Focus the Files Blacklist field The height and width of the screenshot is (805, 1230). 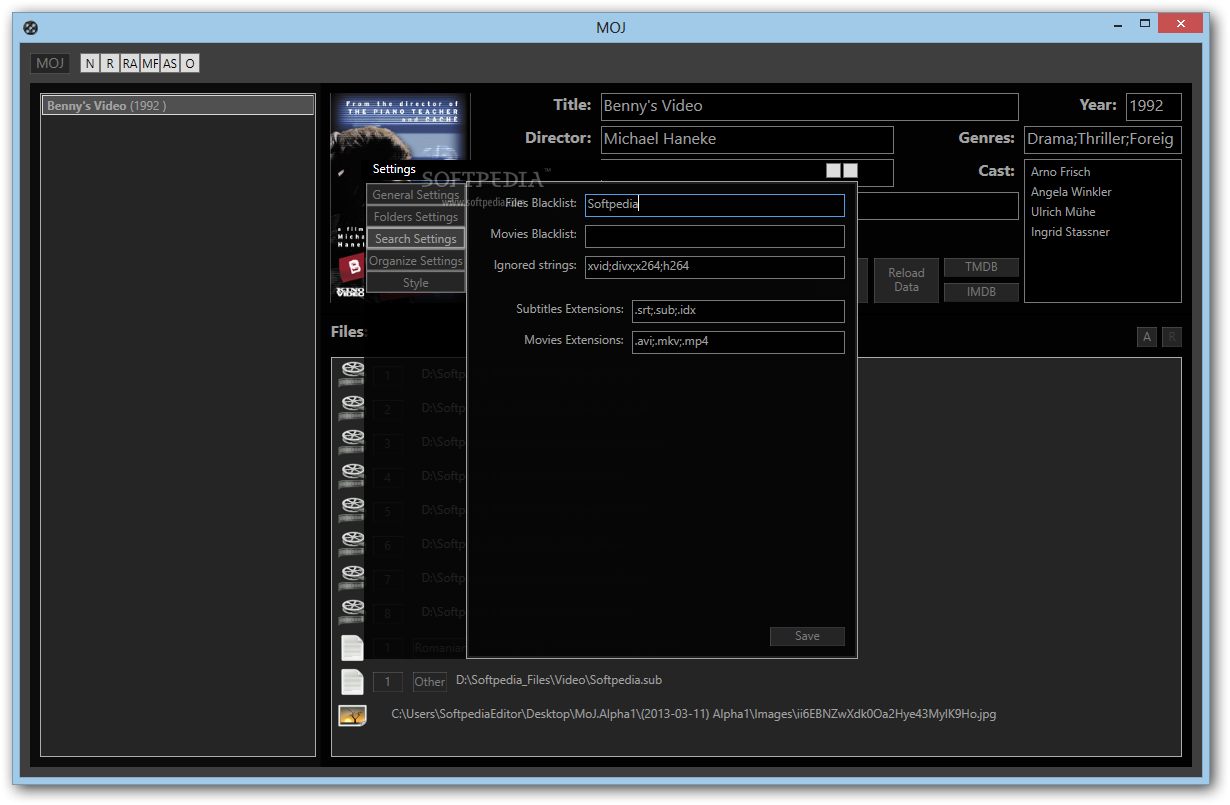(715, 205)
